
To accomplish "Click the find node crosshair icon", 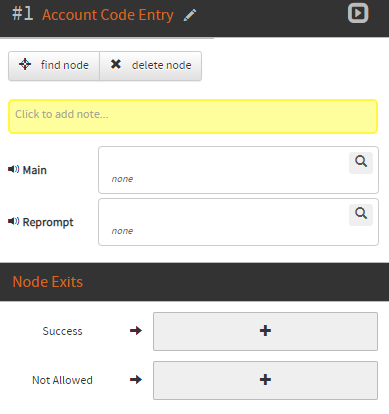I will (x=25, y=64).
